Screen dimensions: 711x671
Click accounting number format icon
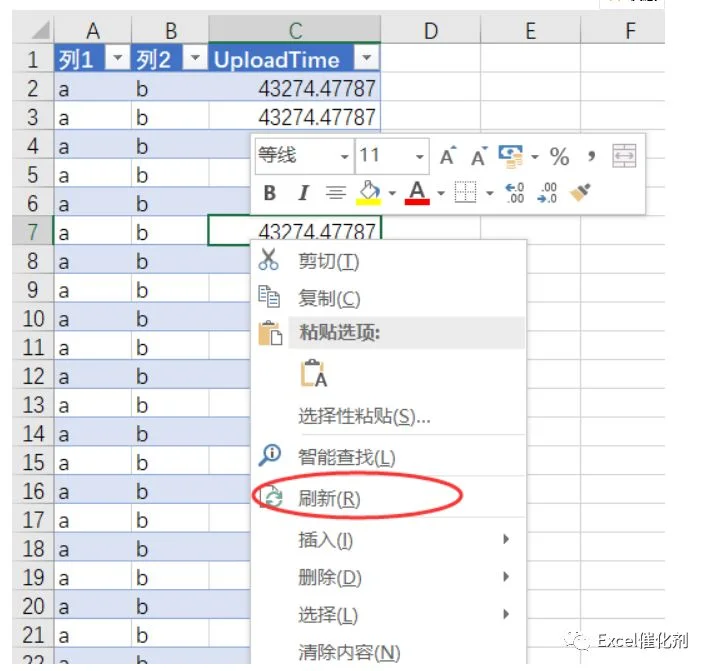(x=511, y=156)
